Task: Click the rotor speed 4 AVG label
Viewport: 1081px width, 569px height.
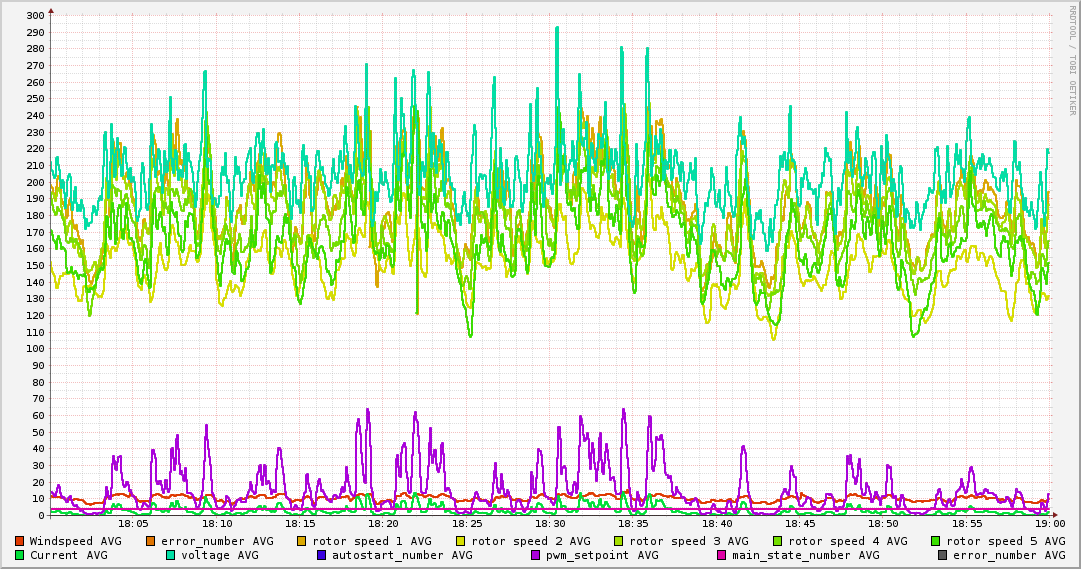Action: [847, 541]
